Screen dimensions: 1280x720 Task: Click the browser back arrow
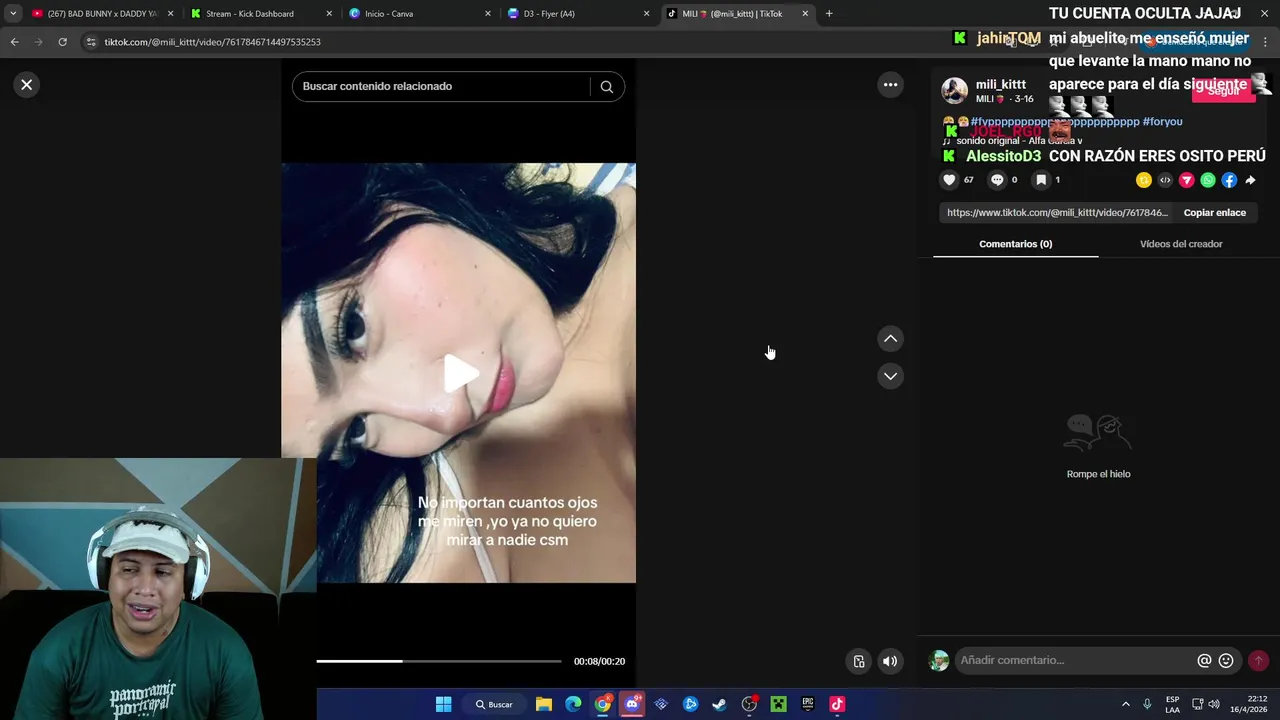coord(14,42)
